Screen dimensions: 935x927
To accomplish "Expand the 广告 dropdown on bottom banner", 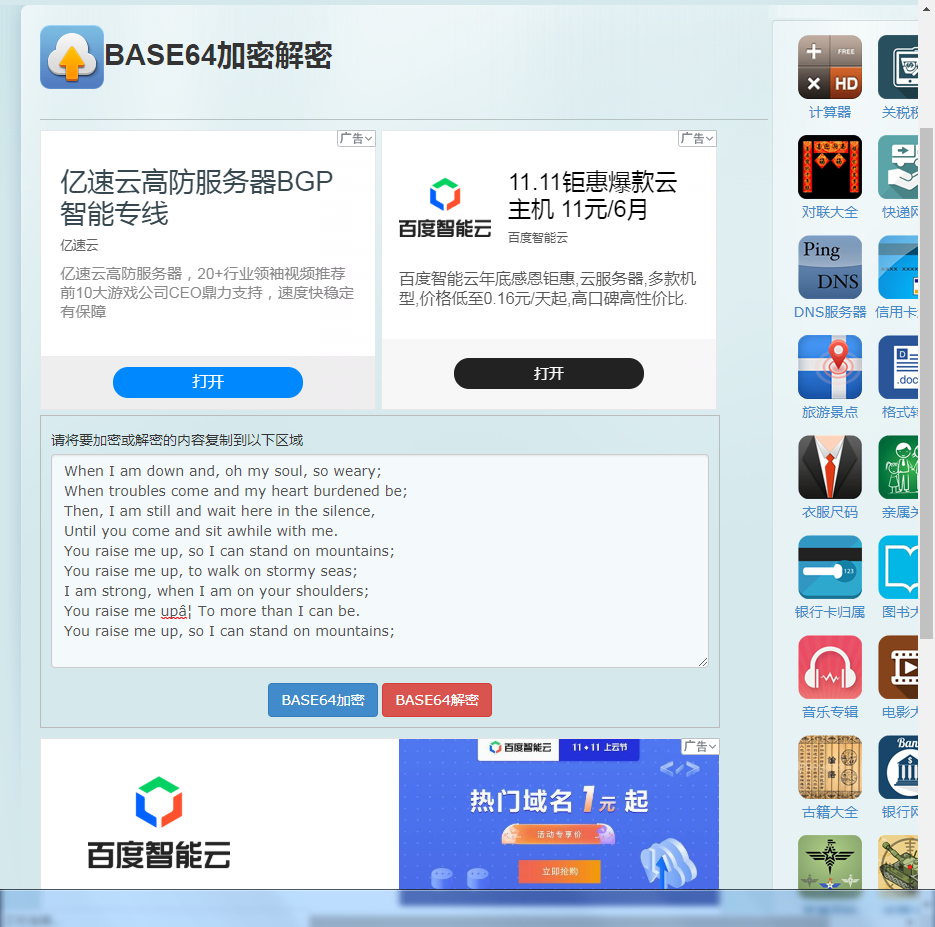I will click(700, 746).
